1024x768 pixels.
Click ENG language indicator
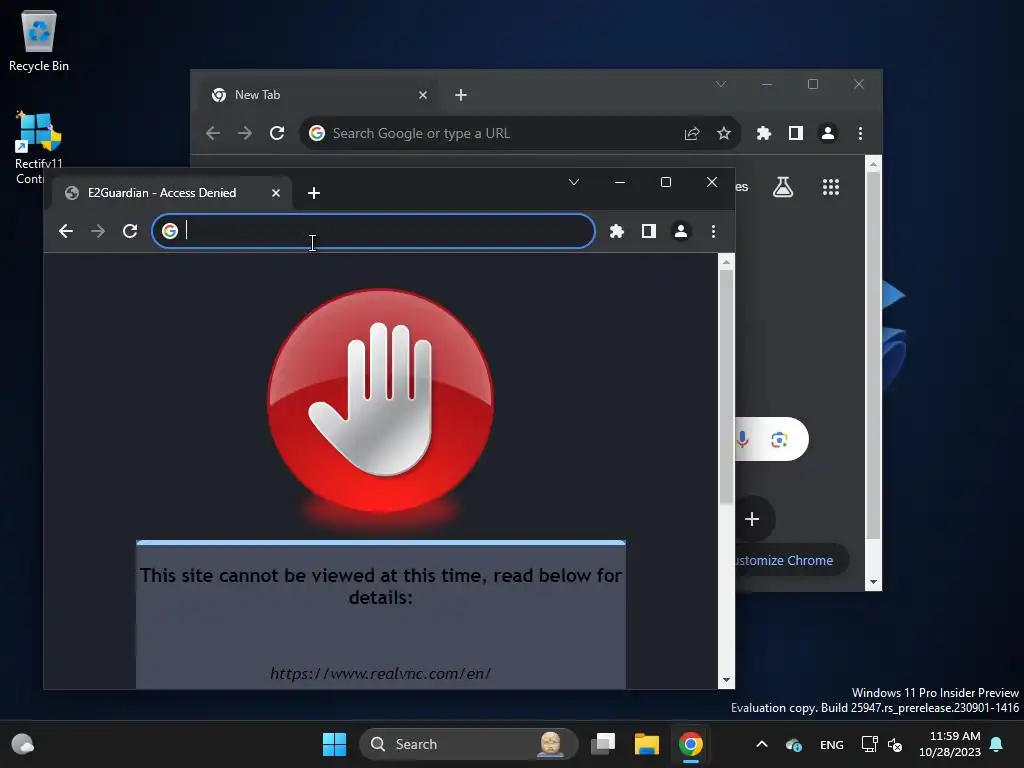(x=831, y=744)
